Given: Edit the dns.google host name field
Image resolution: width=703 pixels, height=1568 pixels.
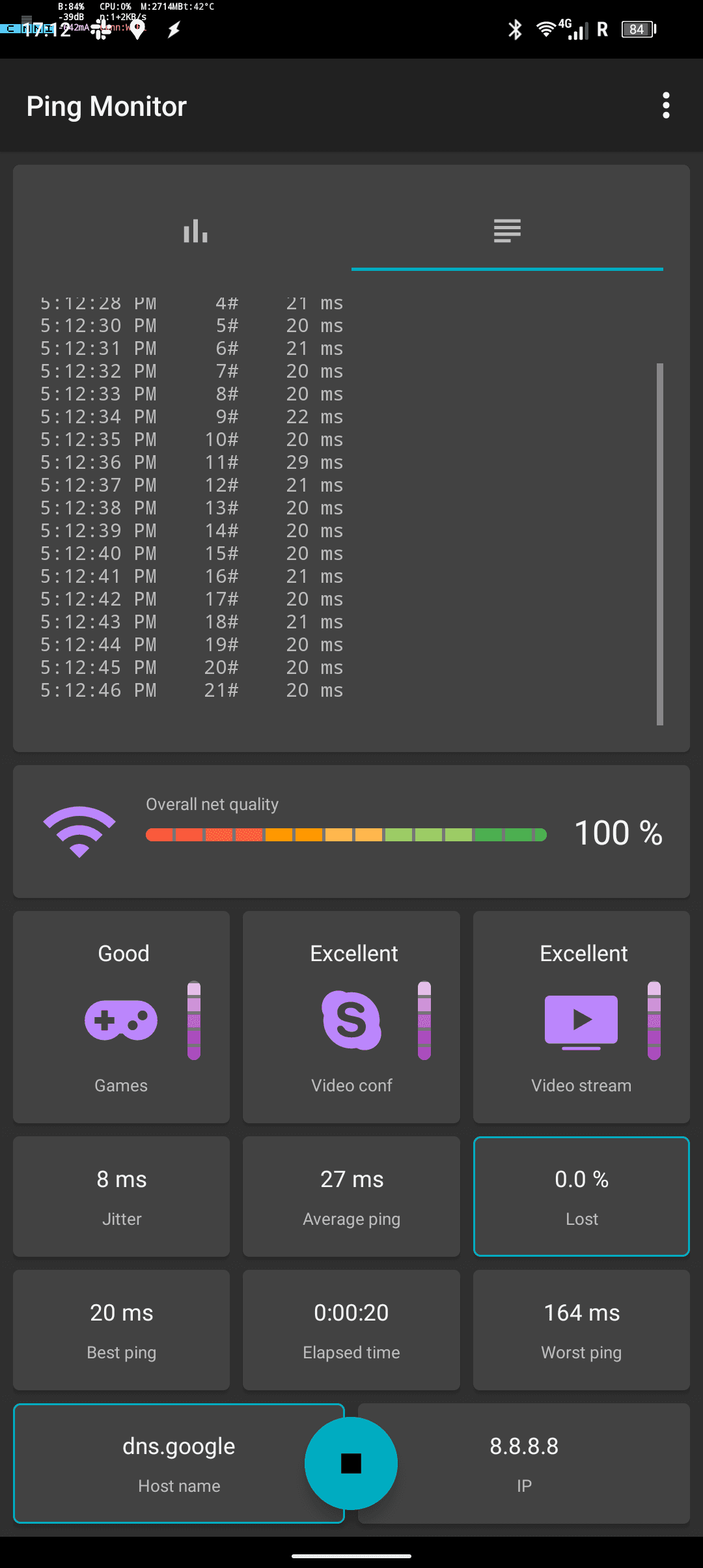Looking at the screenshot, I should pyautogui.click(x=163, y=1463).
